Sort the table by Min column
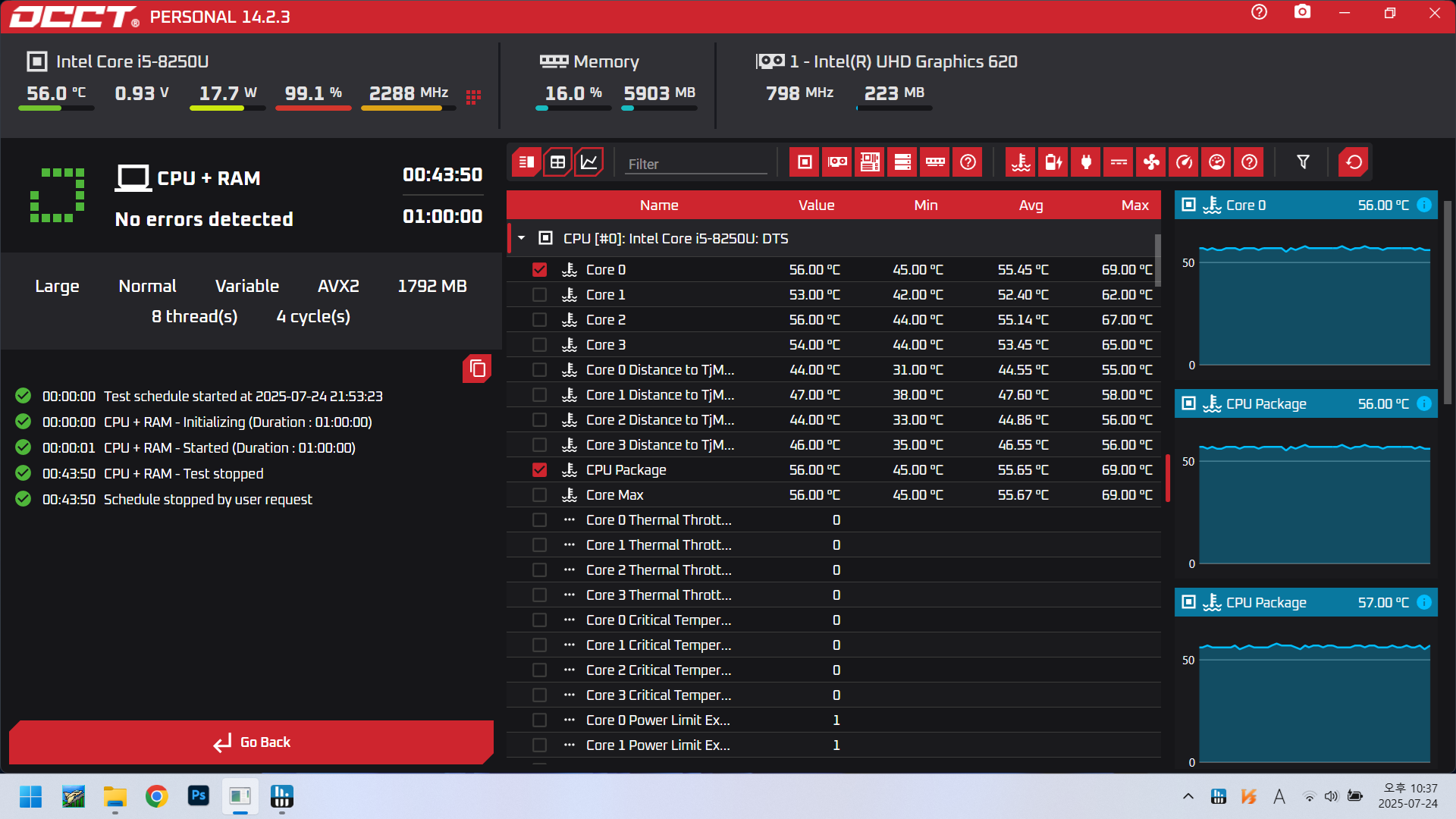The width and height of the screenshot is (1456, 819). 926,206
